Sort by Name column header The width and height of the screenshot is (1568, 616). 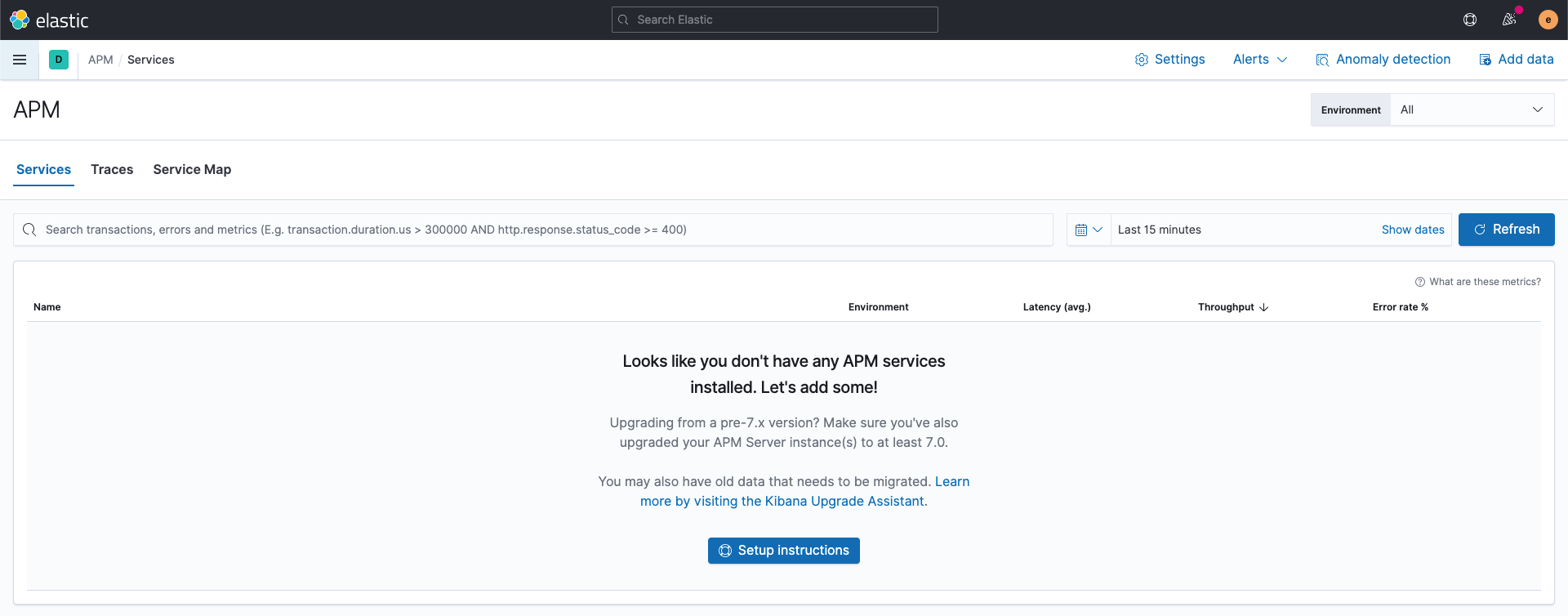coord(47,307)
